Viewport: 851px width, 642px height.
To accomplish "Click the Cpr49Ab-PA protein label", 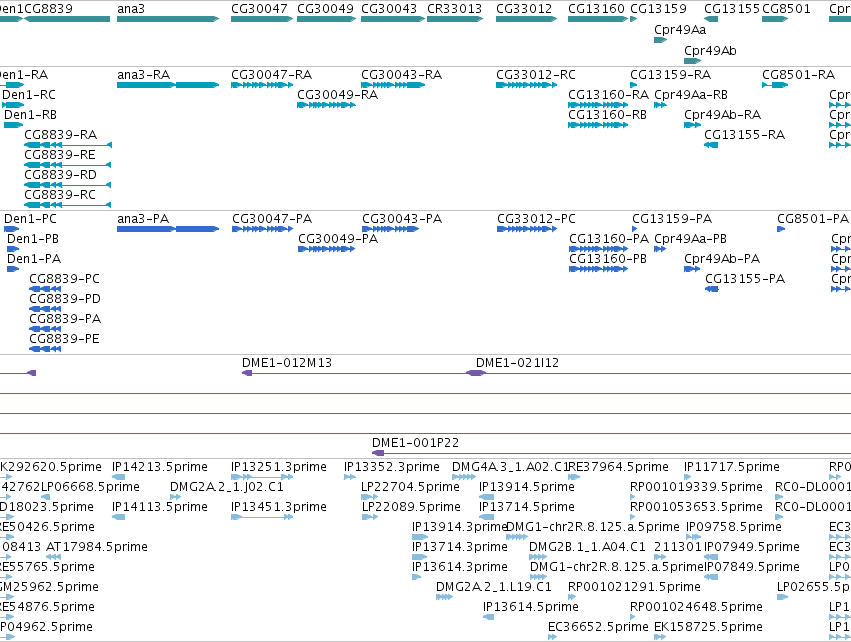I will [722, 259].
